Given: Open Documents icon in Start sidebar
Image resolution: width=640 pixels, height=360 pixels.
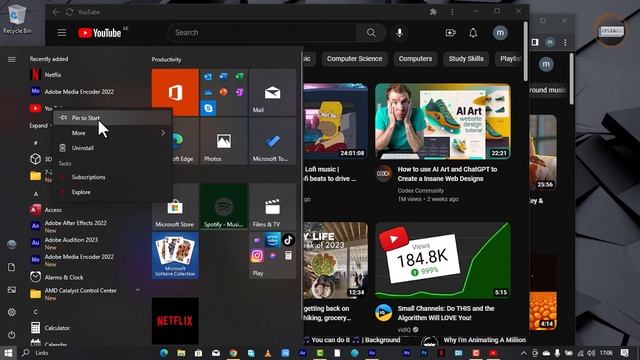Looking at the screenshot, I should (12, 267).
